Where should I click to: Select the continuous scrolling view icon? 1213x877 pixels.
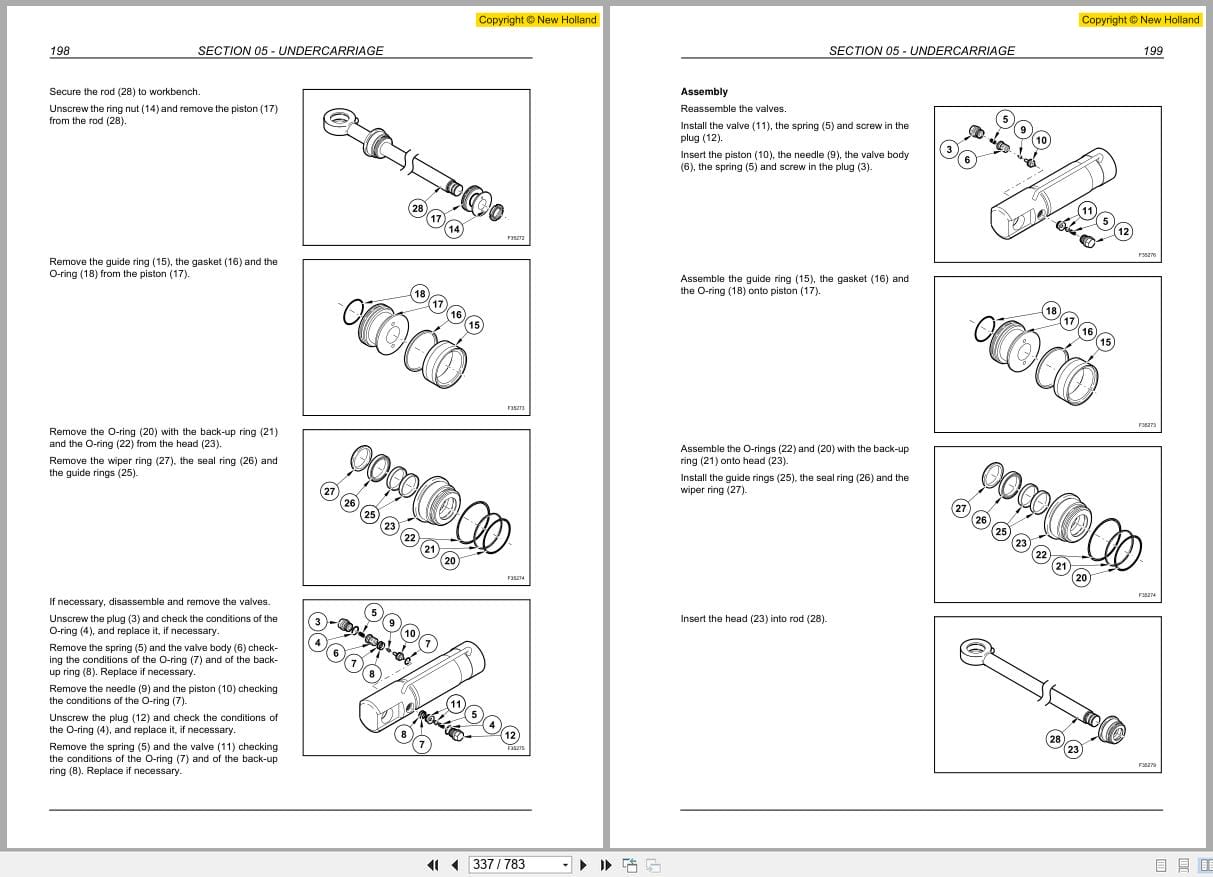click(1183, 865)
